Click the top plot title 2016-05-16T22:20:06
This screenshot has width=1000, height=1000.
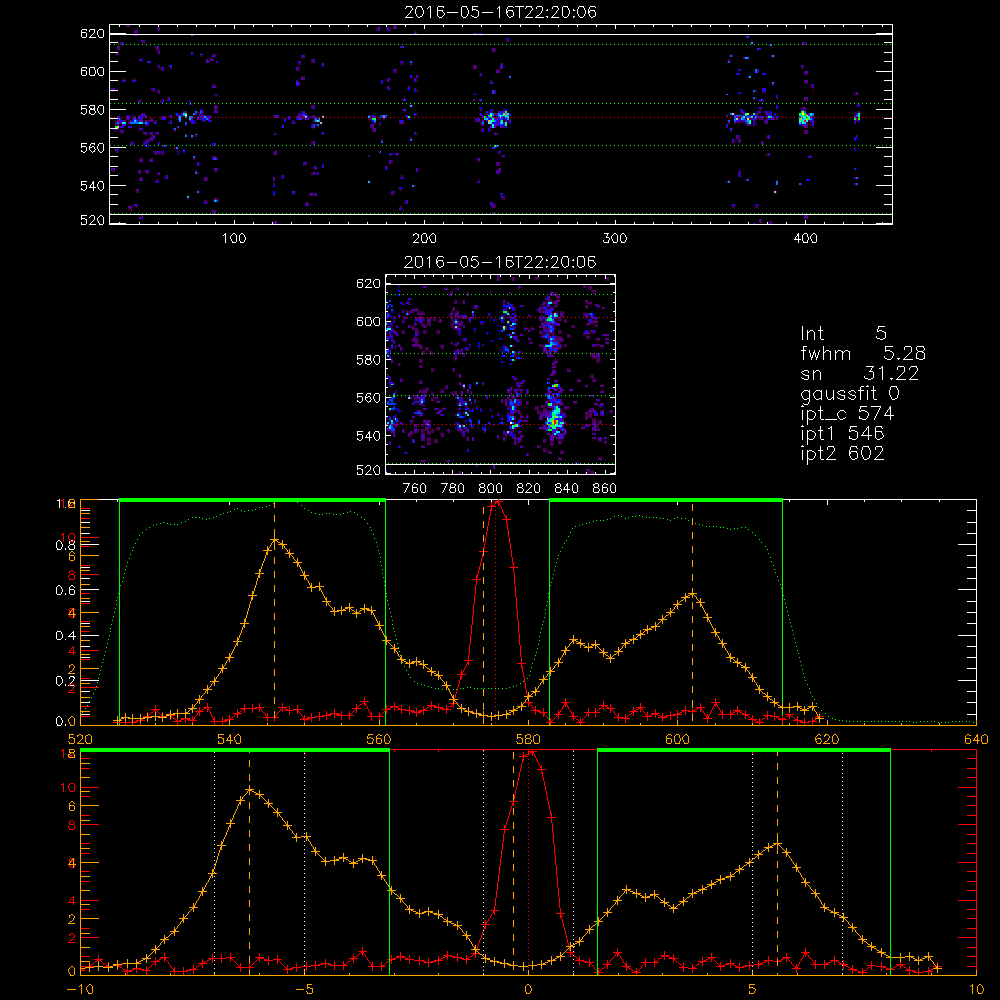pos(500,11)
